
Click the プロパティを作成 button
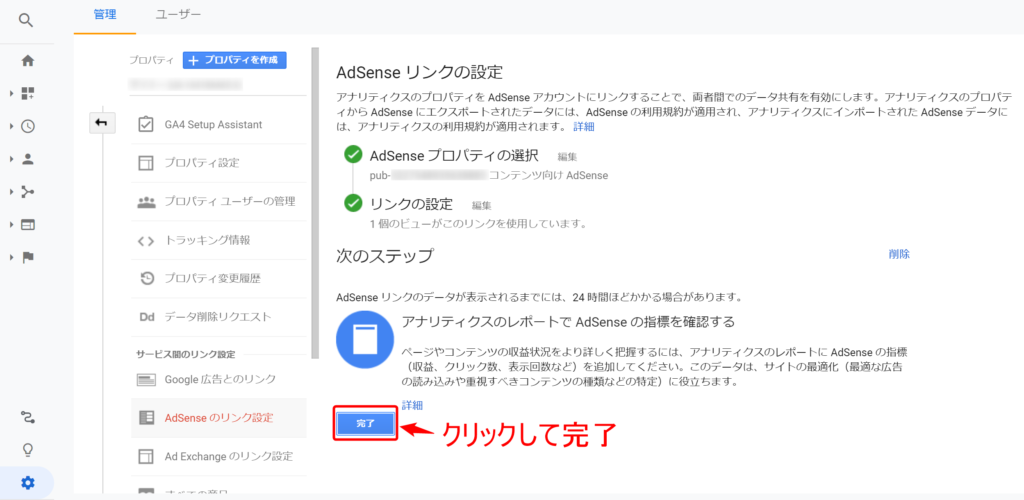234,60
